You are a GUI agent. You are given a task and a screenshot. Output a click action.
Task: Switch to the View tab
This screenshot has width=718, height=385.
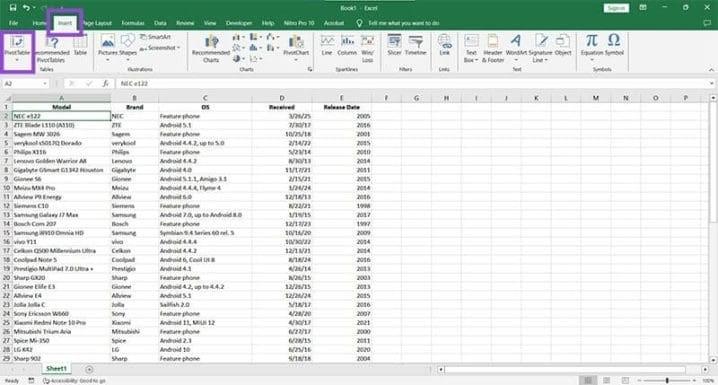[x=210, y=23]
